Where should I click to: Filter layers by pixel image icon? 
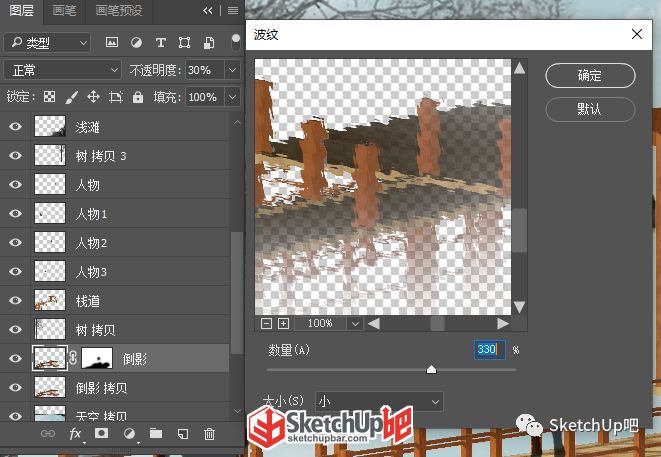112,42
